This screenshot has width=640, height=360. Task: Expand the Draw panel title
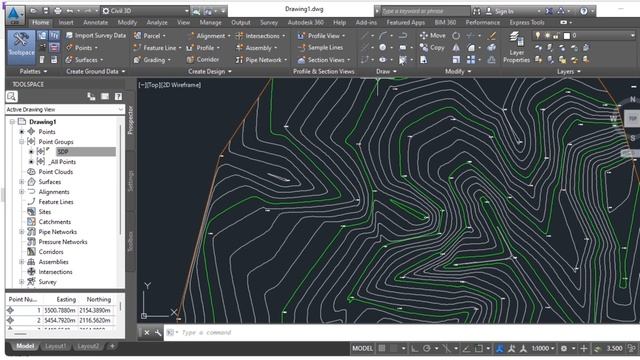(x=386, y=71)
